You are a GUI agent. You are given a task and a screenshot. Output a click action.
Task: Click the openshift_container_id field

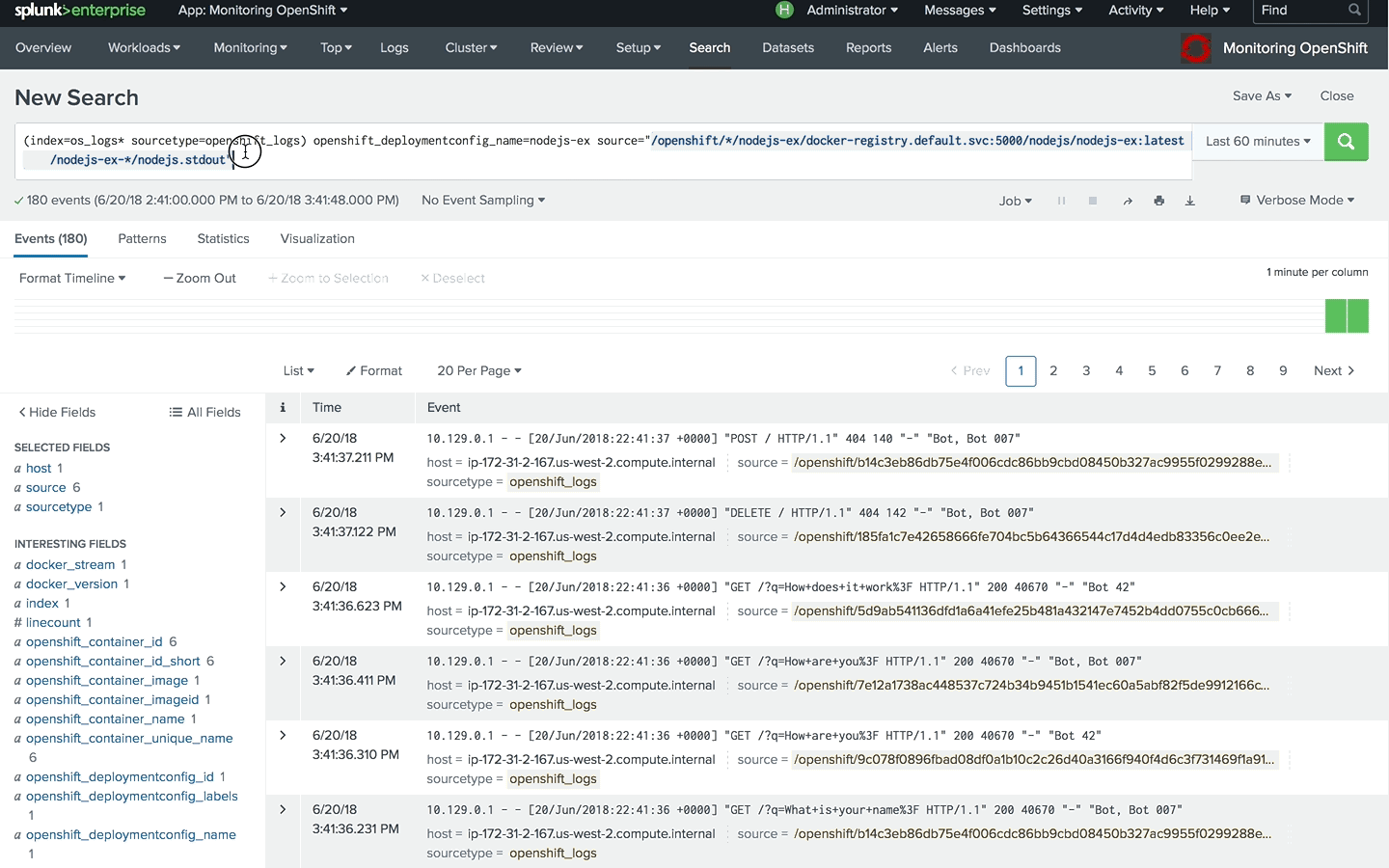pyautogui.click(x=95, y=641)
